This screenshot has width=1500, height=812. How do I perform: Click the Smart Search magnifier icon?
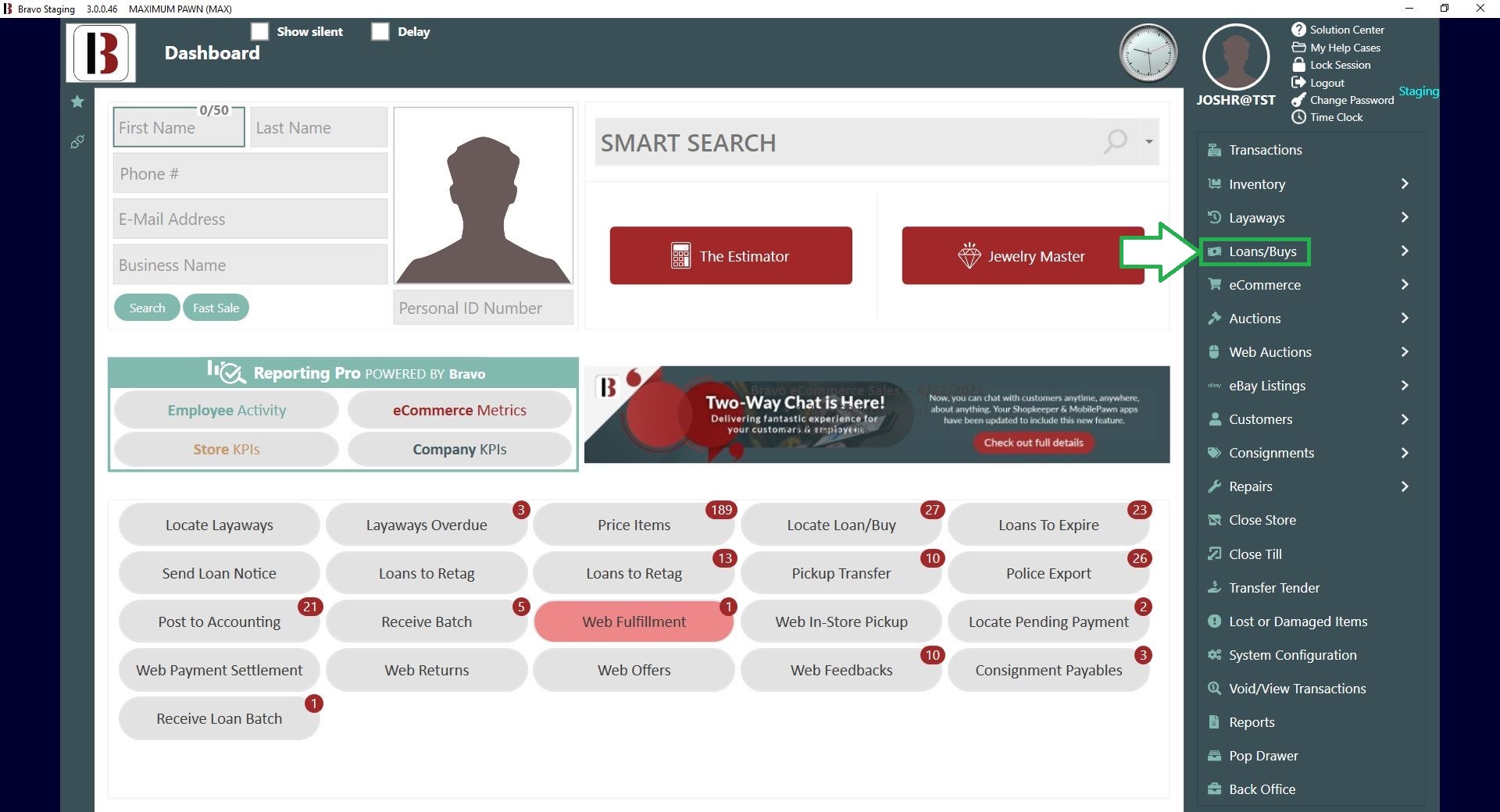coord(1116,141)
